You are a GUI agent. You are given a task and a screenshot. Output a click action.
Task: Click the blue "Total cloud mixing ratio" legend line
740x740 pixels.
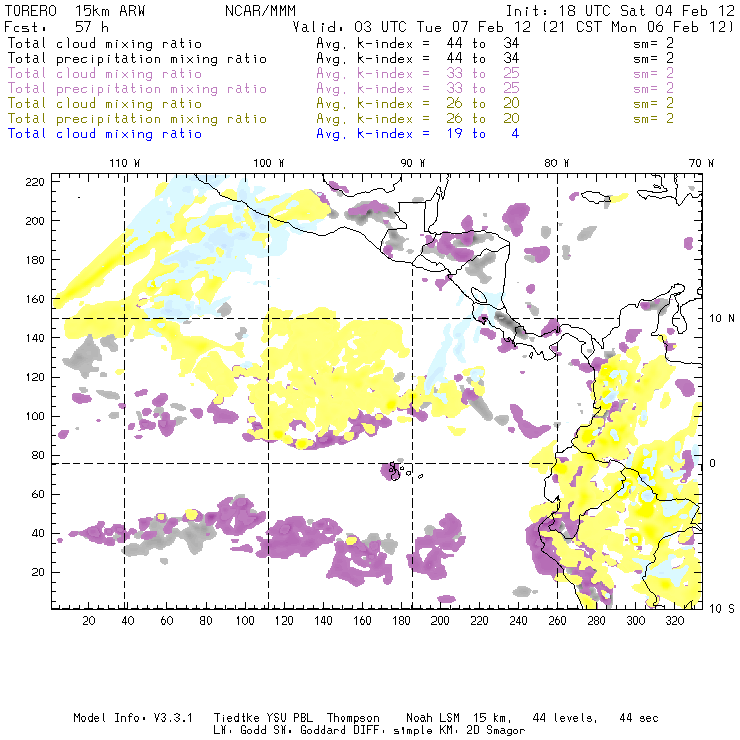coord(105,134)
